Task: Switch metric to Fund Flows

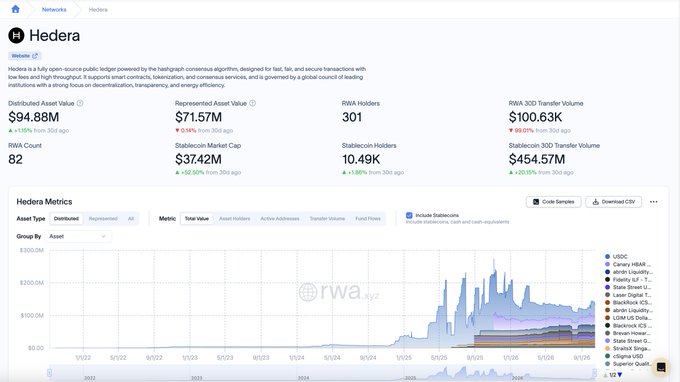Action: [368, 219]
